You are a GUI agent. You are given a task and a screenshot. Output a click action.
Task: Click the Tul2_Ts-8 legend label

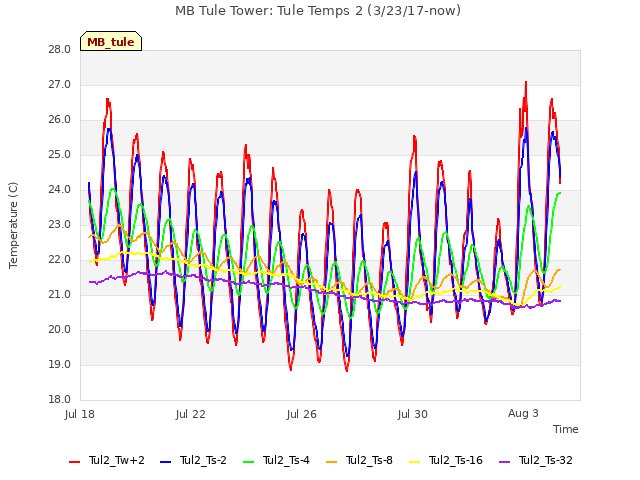coord(369,460)
